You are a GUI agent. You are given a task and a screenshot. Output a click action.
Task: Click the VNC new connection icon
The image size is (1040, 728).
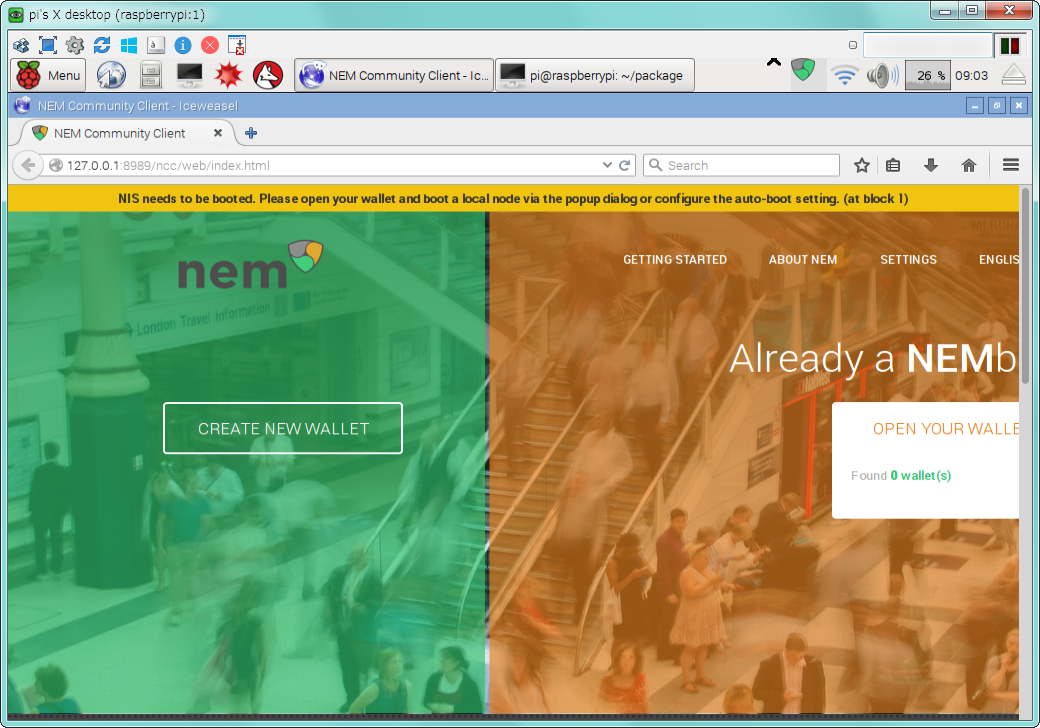tap(21, 45)
